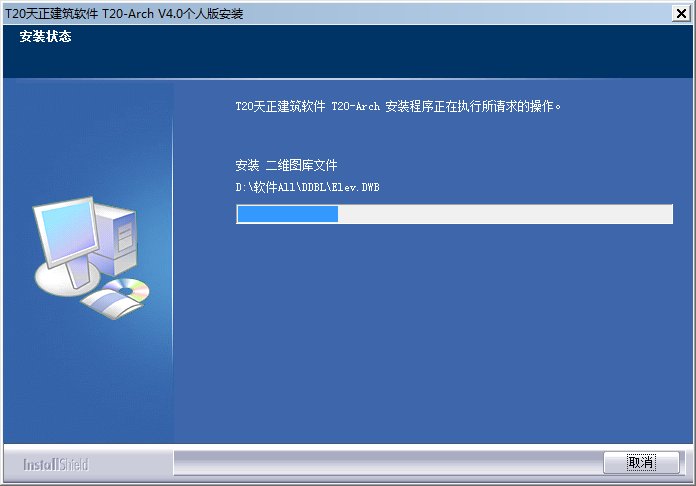Click the T20-Arch text in the status message
Viewport: 696px width, 486px height.
[356, 107]
